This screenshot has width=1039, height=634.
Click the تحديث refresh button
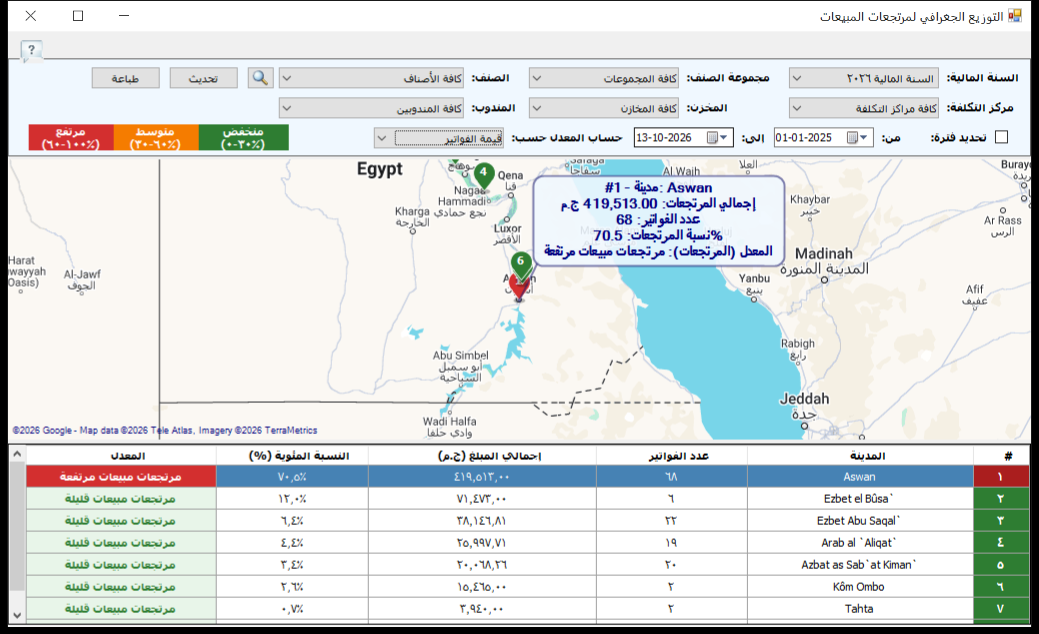coord(203,78)
